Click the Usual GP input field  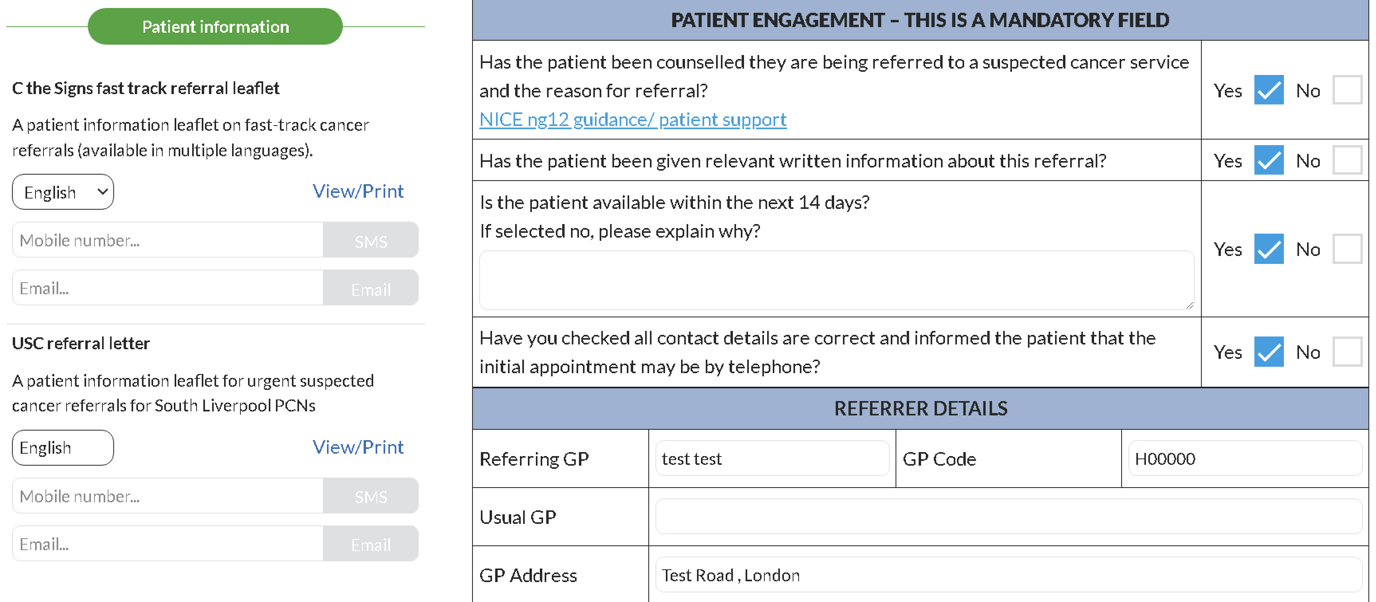1007,517
